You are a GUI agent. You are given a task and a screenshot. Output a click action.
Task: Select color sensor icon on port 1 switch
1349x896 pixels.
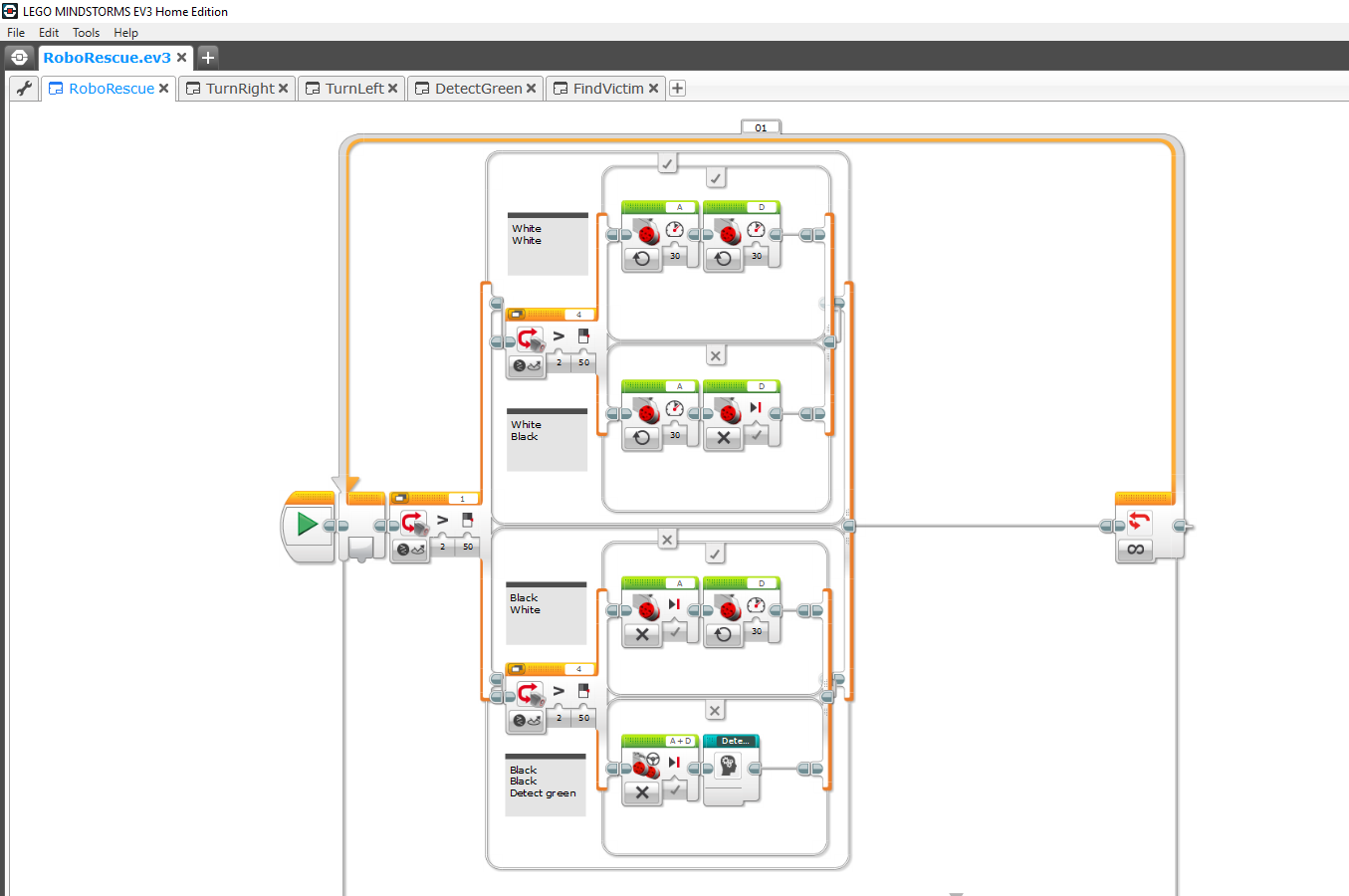[x=413, y=523]
